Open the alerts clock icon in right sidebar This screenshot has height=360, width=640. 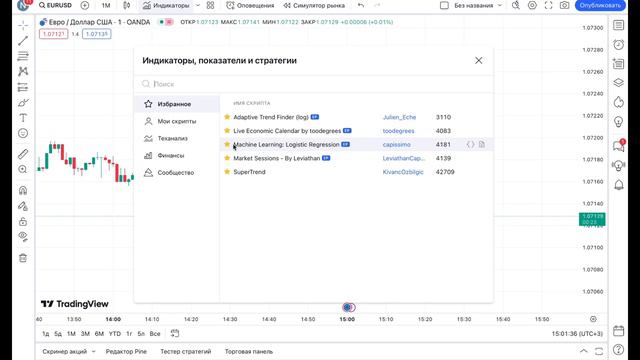[618, 44]
